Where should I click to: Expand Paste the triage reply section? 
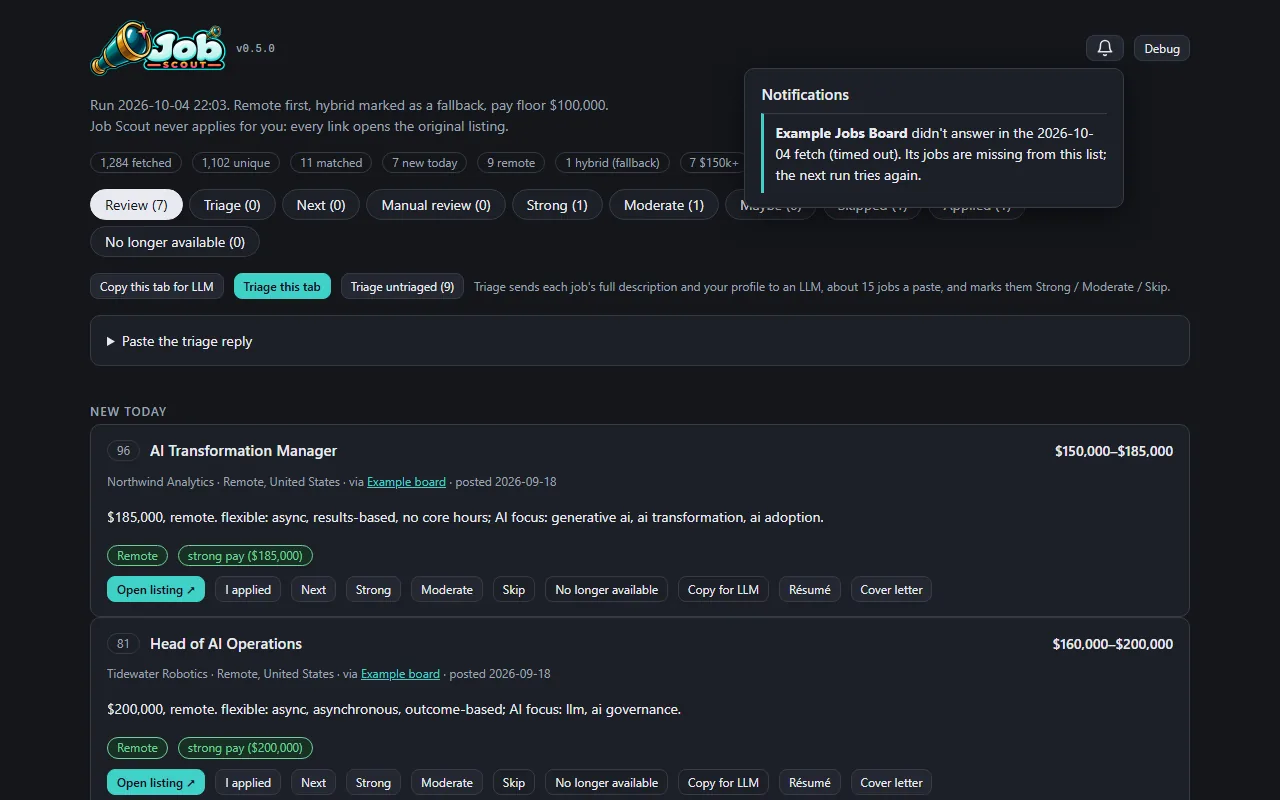pos(640,341)
